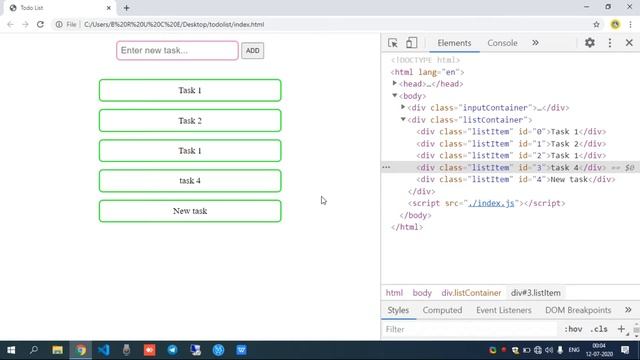
Task: Click the first Task 1 list item
Action: (190, 90)
